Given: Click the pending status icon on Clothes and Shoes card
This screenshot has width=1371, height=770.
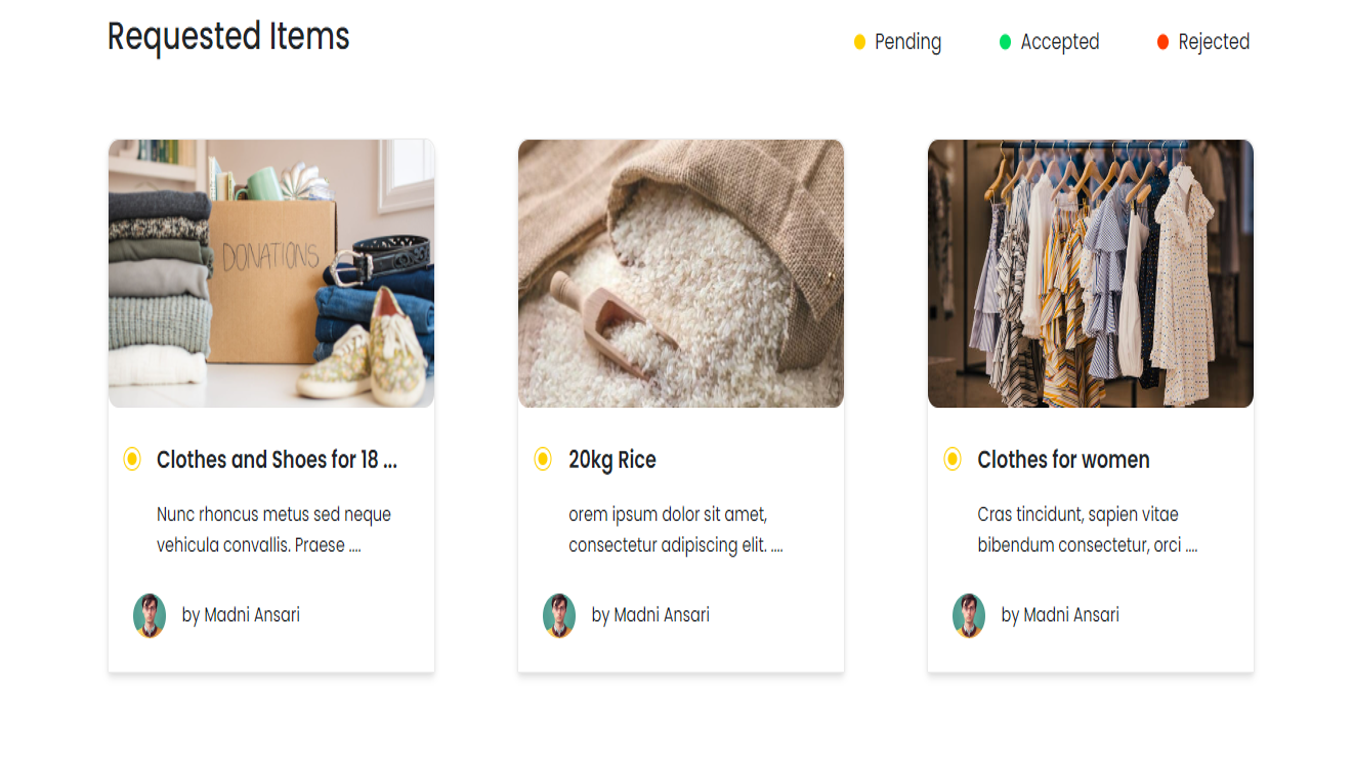Looking at the screenshot, I should pos(132,459).
